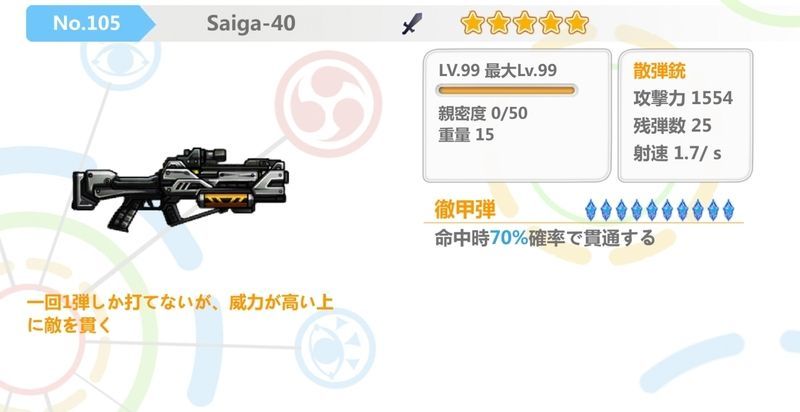Screen dimensions: 800x412
Task: Select the Saiga-40 weapon image
Action: point(180,188)
